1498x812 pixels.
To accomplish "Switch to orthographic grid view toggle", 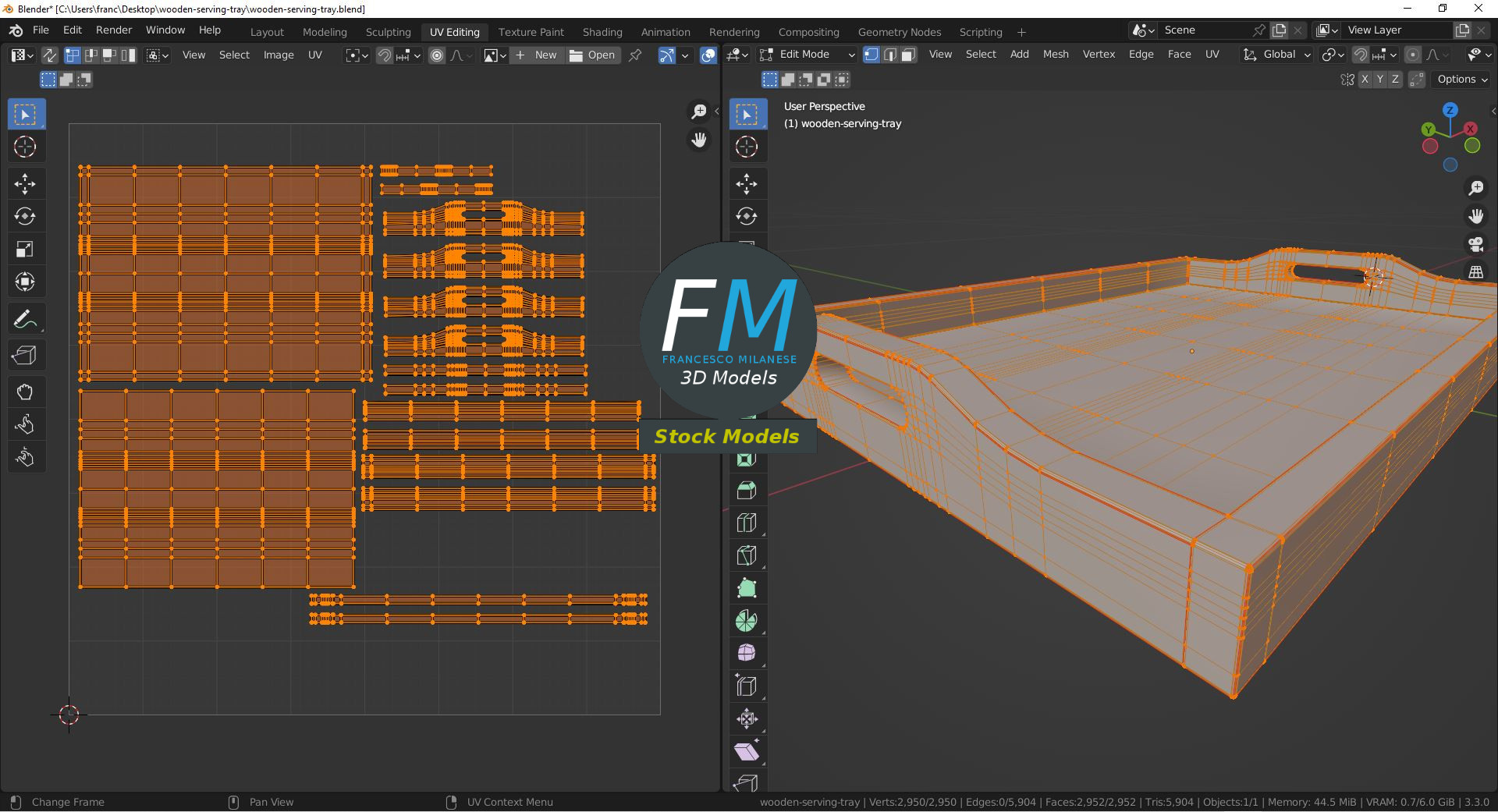I will 1475,272.
